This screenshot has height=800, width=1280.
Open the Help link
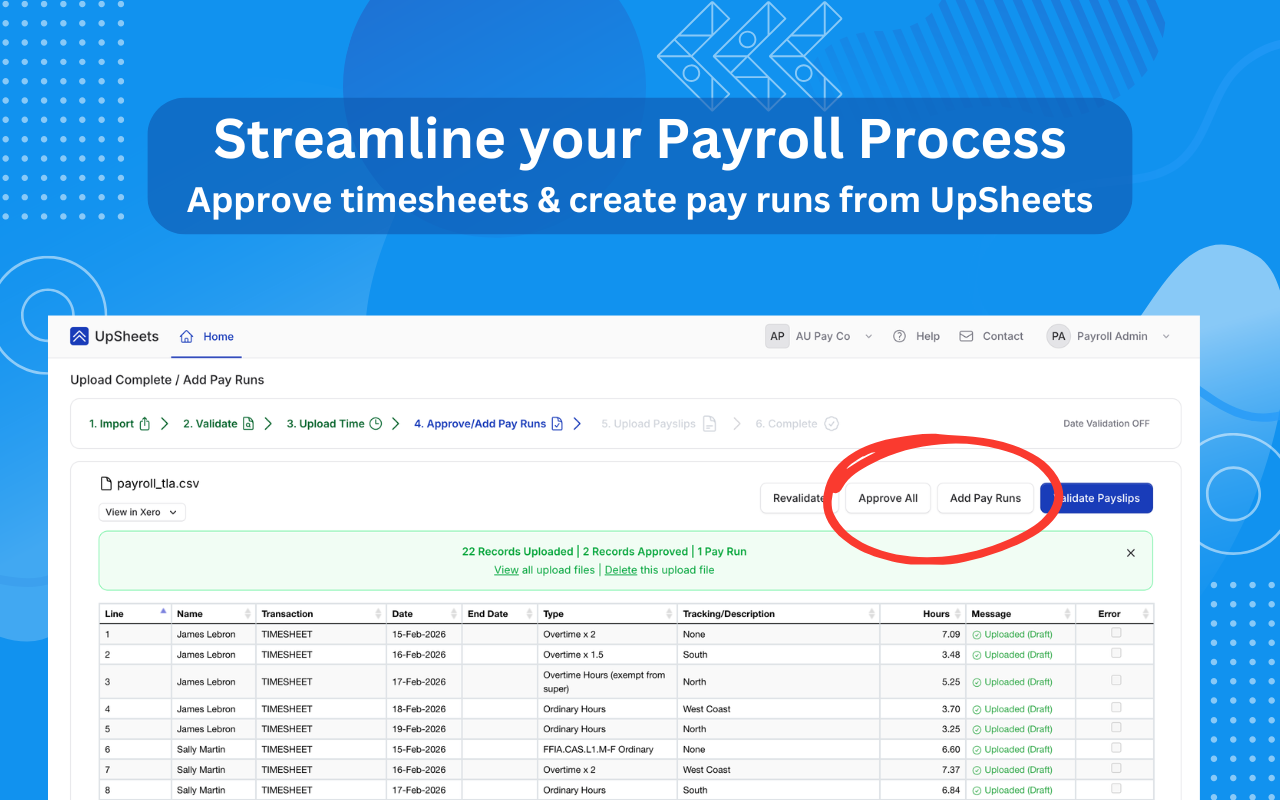click(x=928, y=336)
